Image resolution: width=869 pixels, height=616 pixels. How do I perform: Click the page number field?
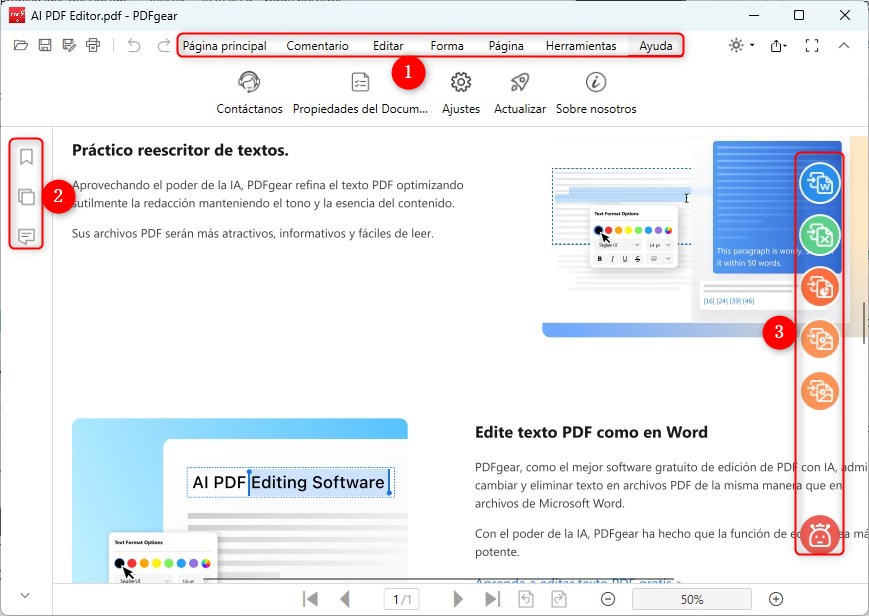402,599
